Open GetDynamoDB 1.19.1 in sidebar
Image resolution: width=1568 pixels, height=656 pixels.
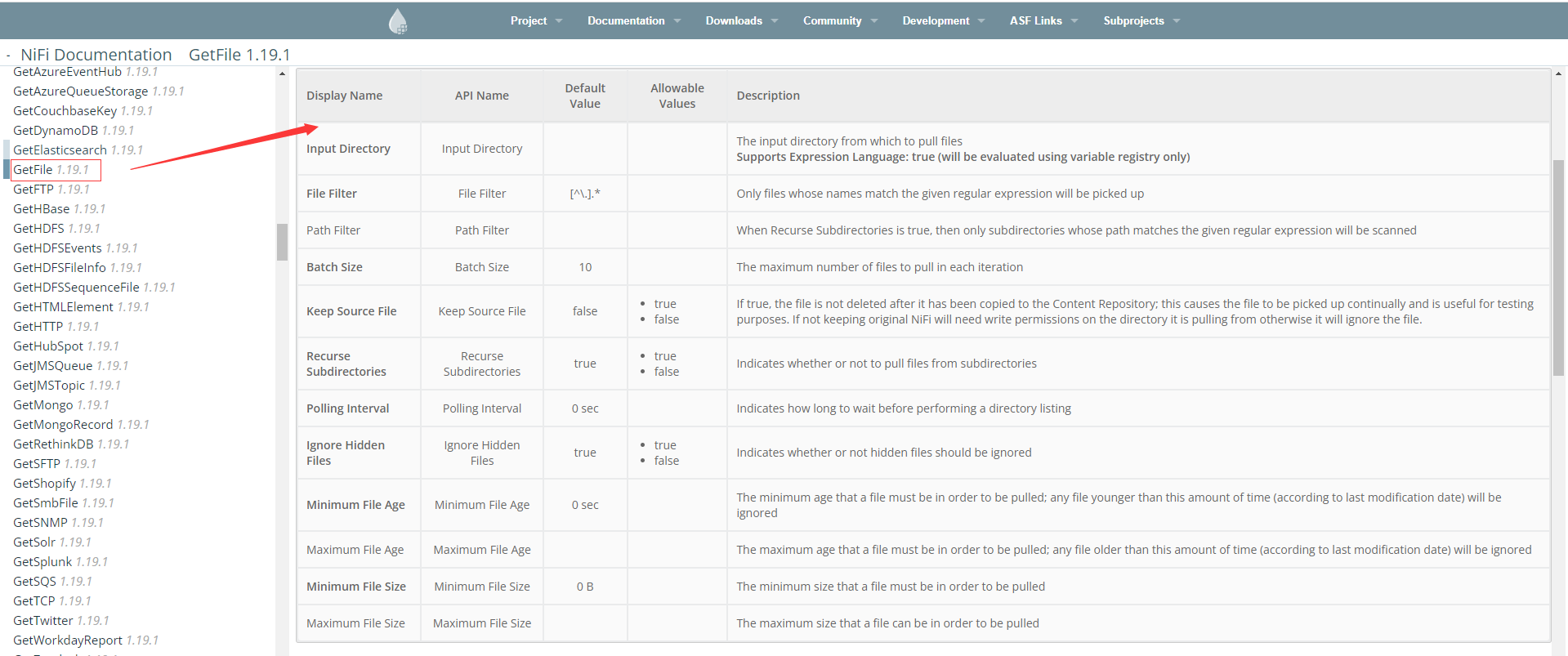click(74, 131)
